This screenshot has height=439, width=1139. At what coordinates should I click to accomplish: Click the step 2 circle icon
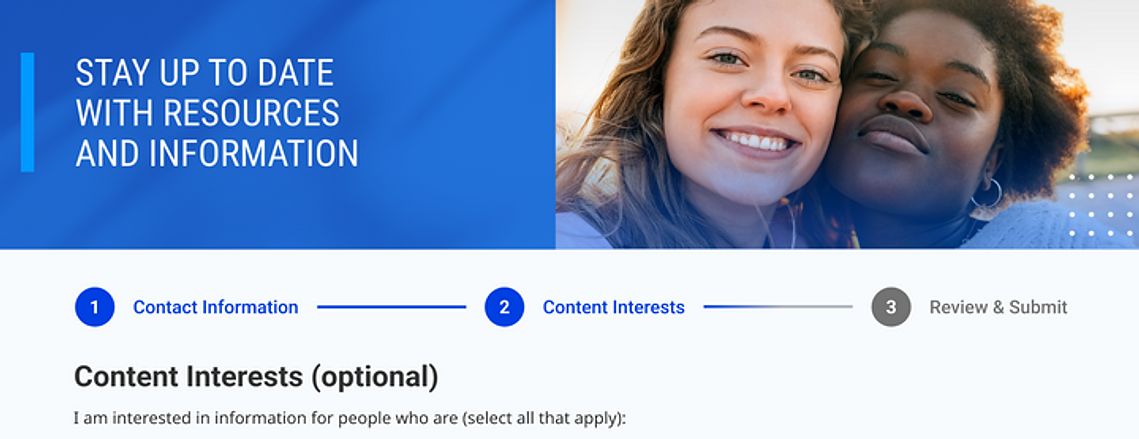[504, 307]
